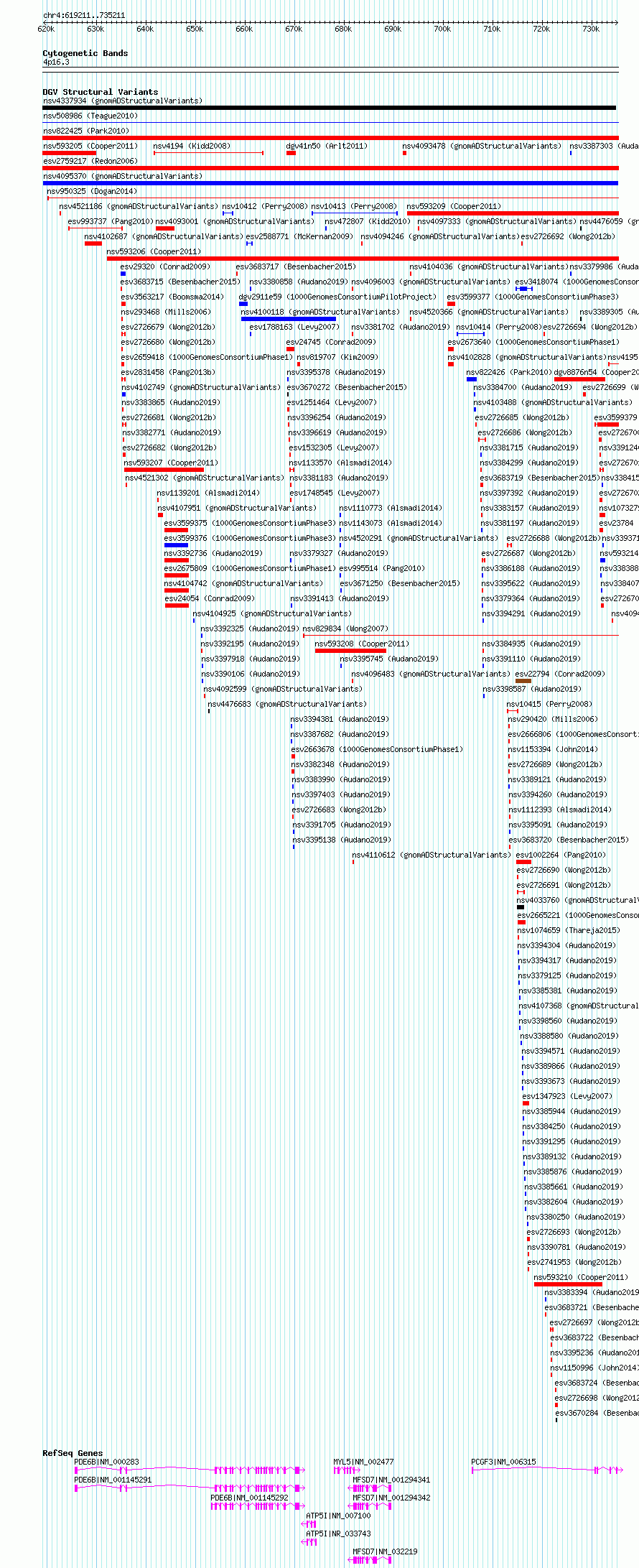Click the Cytogenetic Bands track title
Image resolution: width=639 pixels, height=1568 pixels.
coord(85,53)
